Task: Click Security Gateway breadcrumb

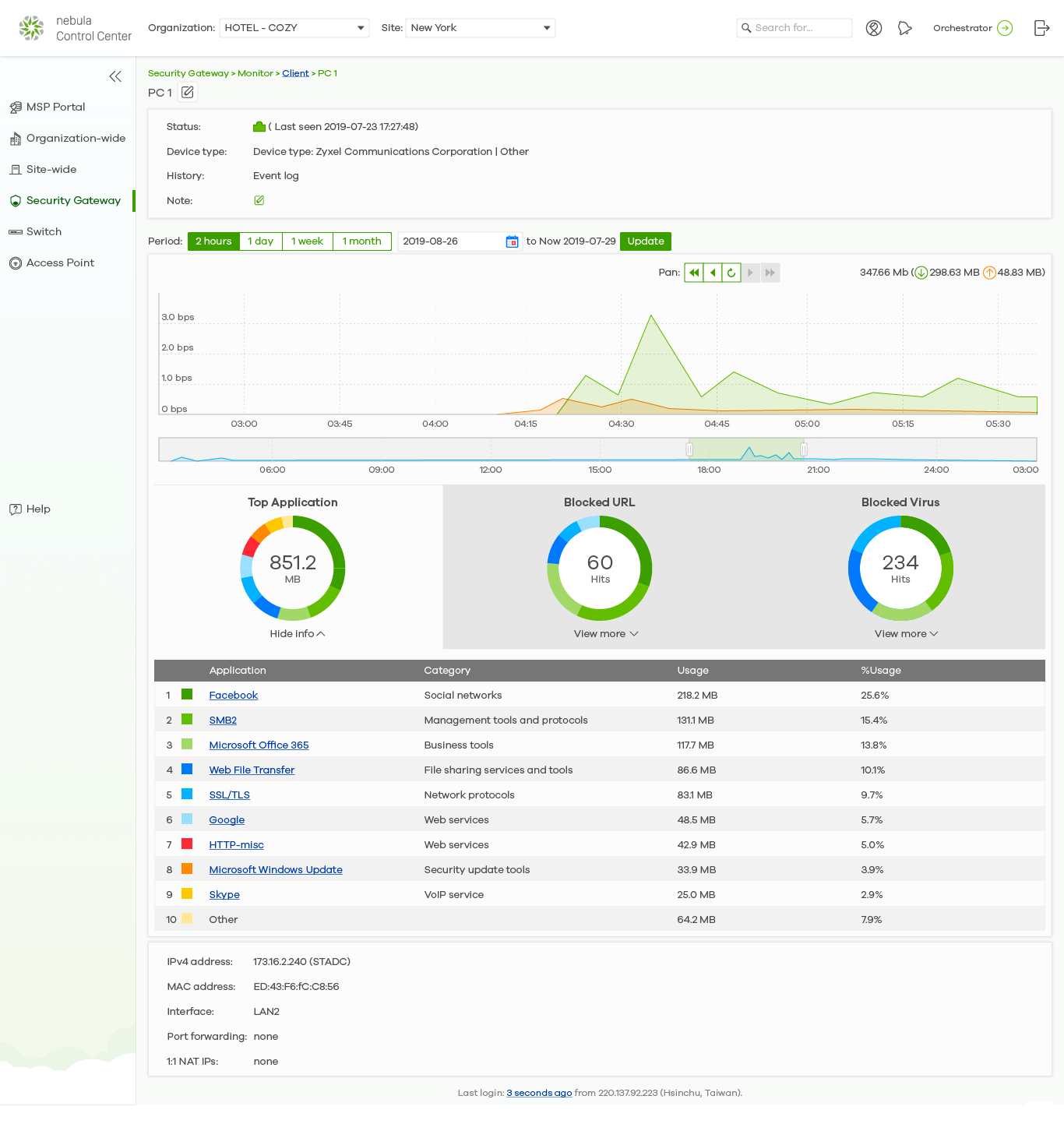Action: pyautogui.click(x=188, y=73)
